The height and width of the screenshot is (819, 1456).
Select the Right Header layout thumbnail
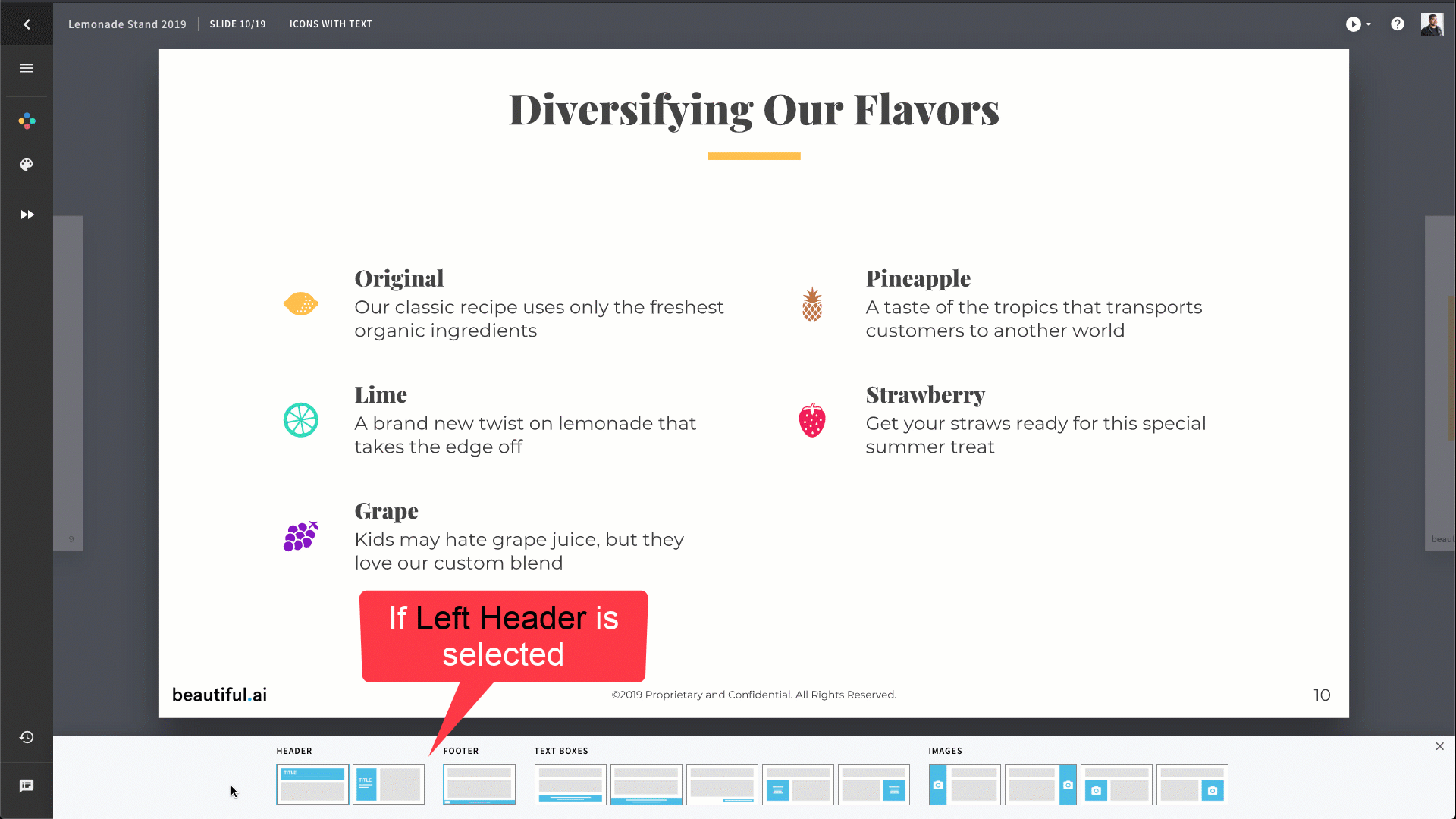(x=389, y=784)
